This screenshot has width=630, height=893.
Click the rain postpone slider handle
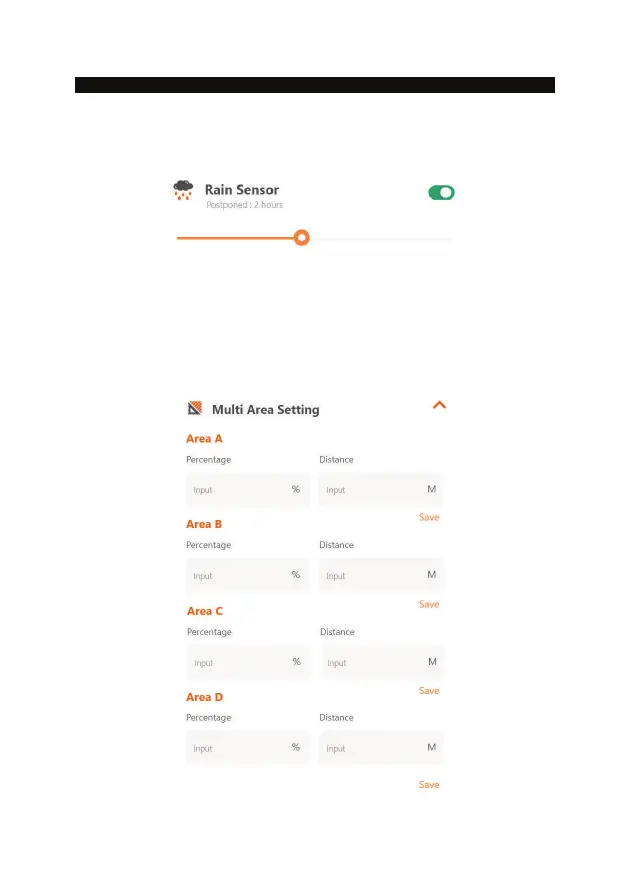(x=302, y=238)
